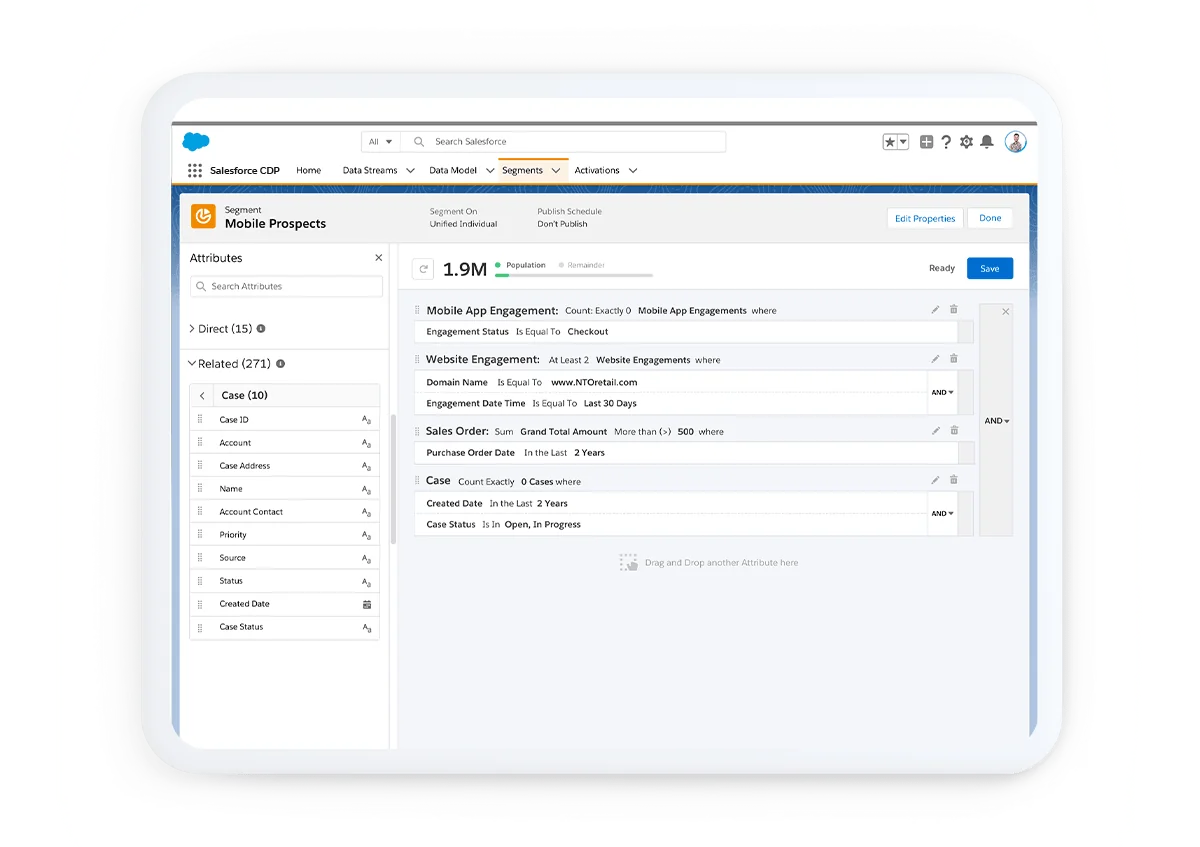The image size is (1200, 847).
Task: Click Edit Properties button
Action: [925, 218]
